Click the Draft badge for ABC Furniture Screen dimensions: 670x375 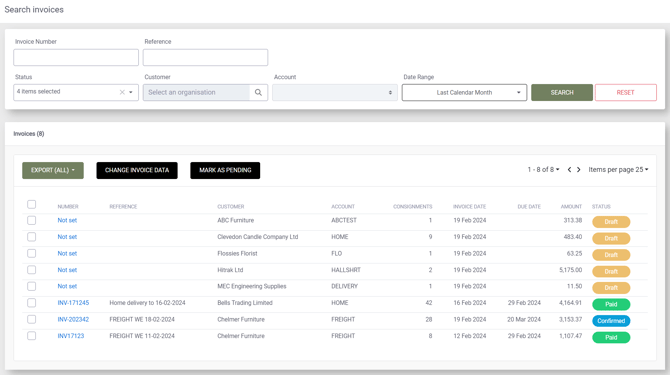(x=611, y=222)
